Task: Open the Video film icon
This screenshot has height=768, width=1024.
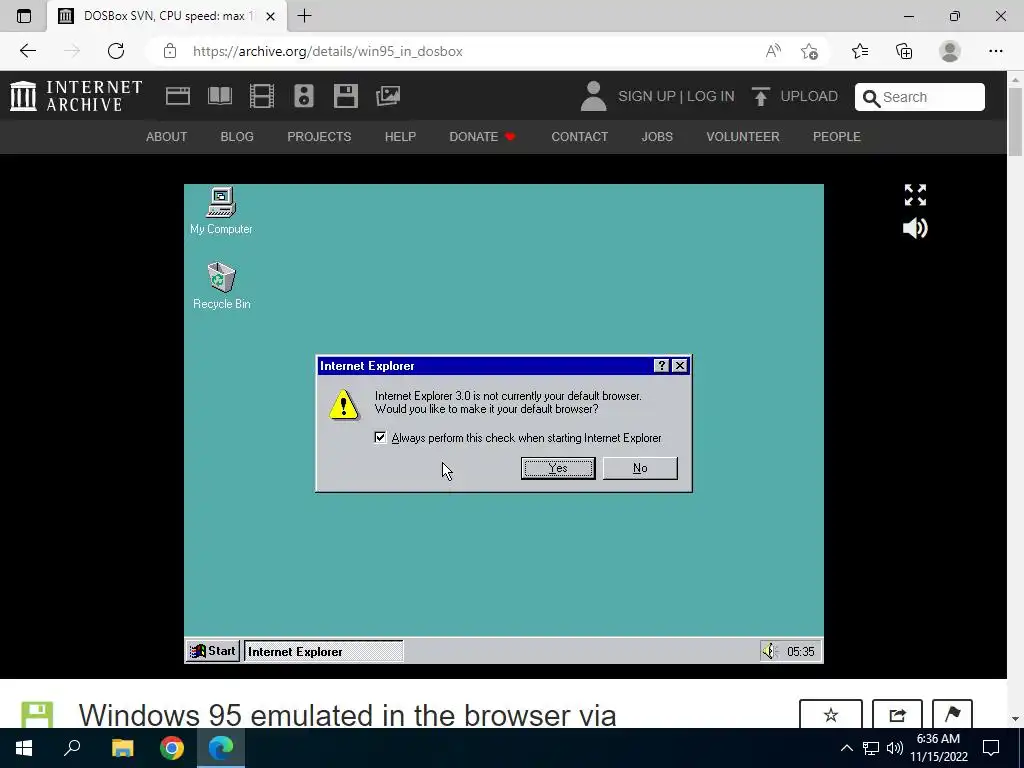Action: [262, 96]
